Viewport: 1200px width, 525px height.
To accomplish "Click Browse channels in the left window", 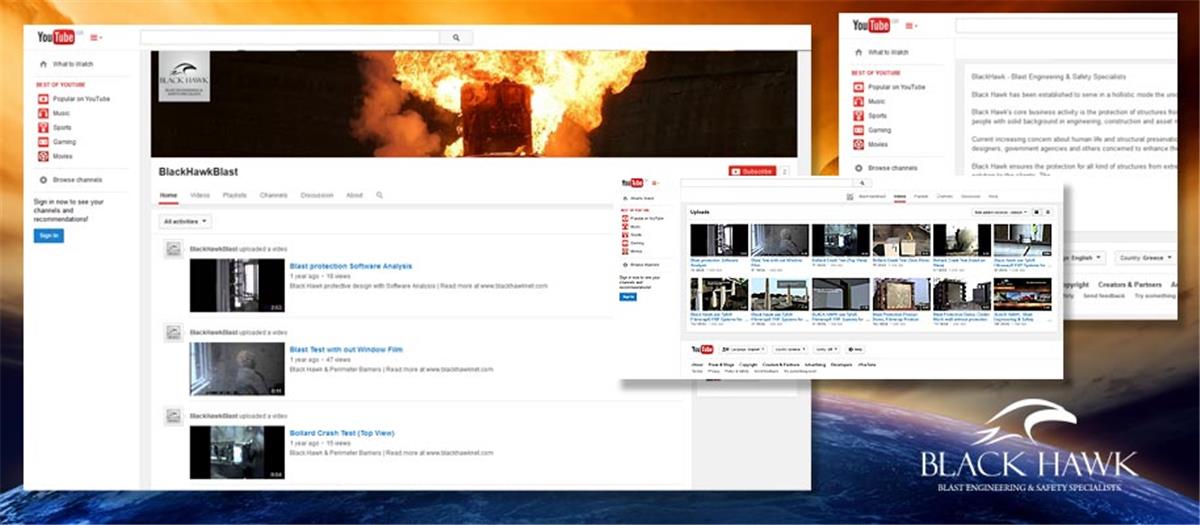I will [x=70, y=180].
